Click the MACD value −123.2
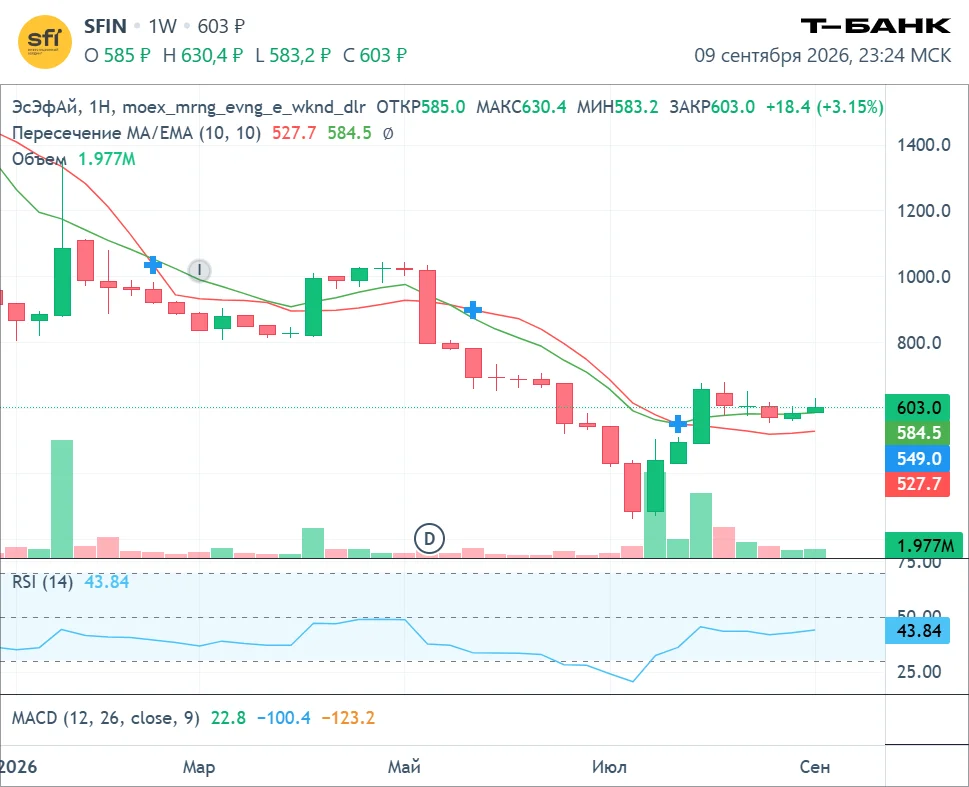The height and width of the screenshot is (787, 969). (348, 718)
